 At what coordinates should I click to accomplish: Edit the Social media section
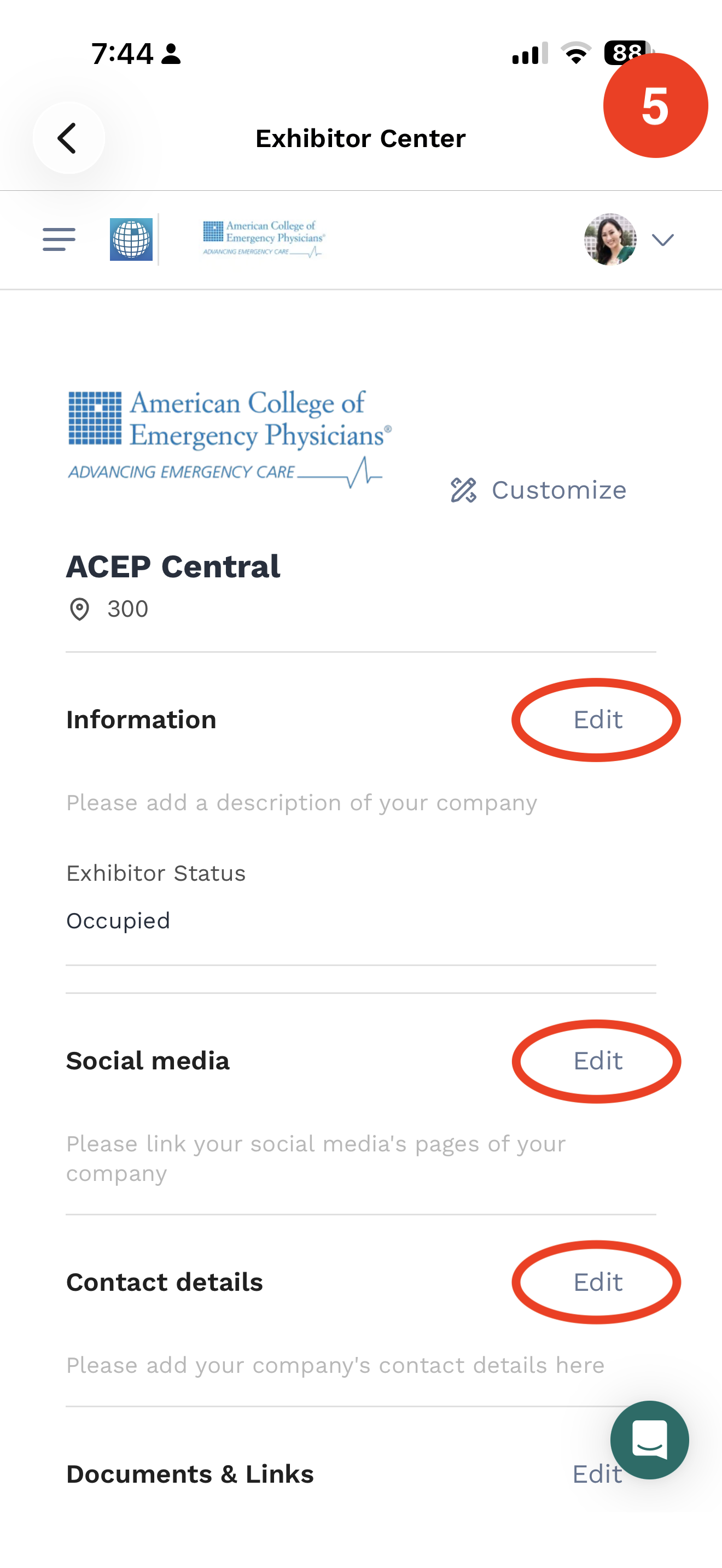coord(598,1061)
